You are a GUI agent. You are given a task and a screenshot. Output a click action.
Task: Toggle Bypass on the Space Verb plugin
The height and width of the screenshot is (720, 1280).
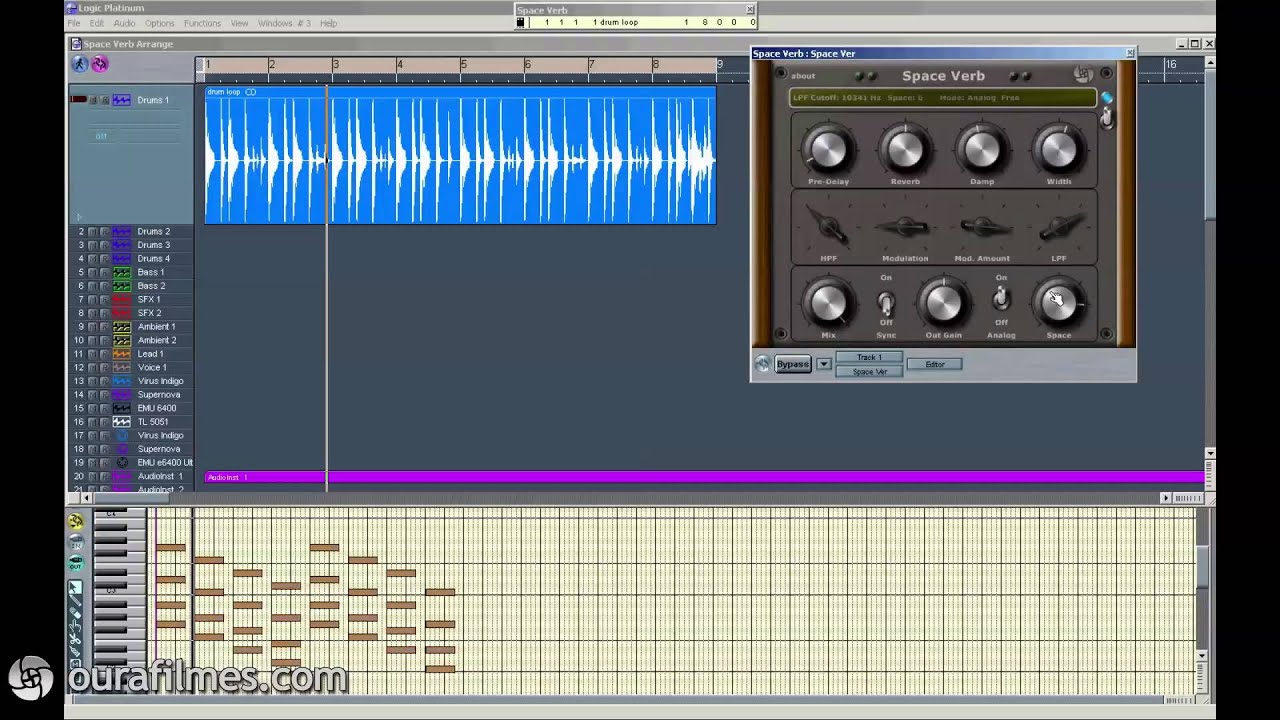click(x=793, y=364)
